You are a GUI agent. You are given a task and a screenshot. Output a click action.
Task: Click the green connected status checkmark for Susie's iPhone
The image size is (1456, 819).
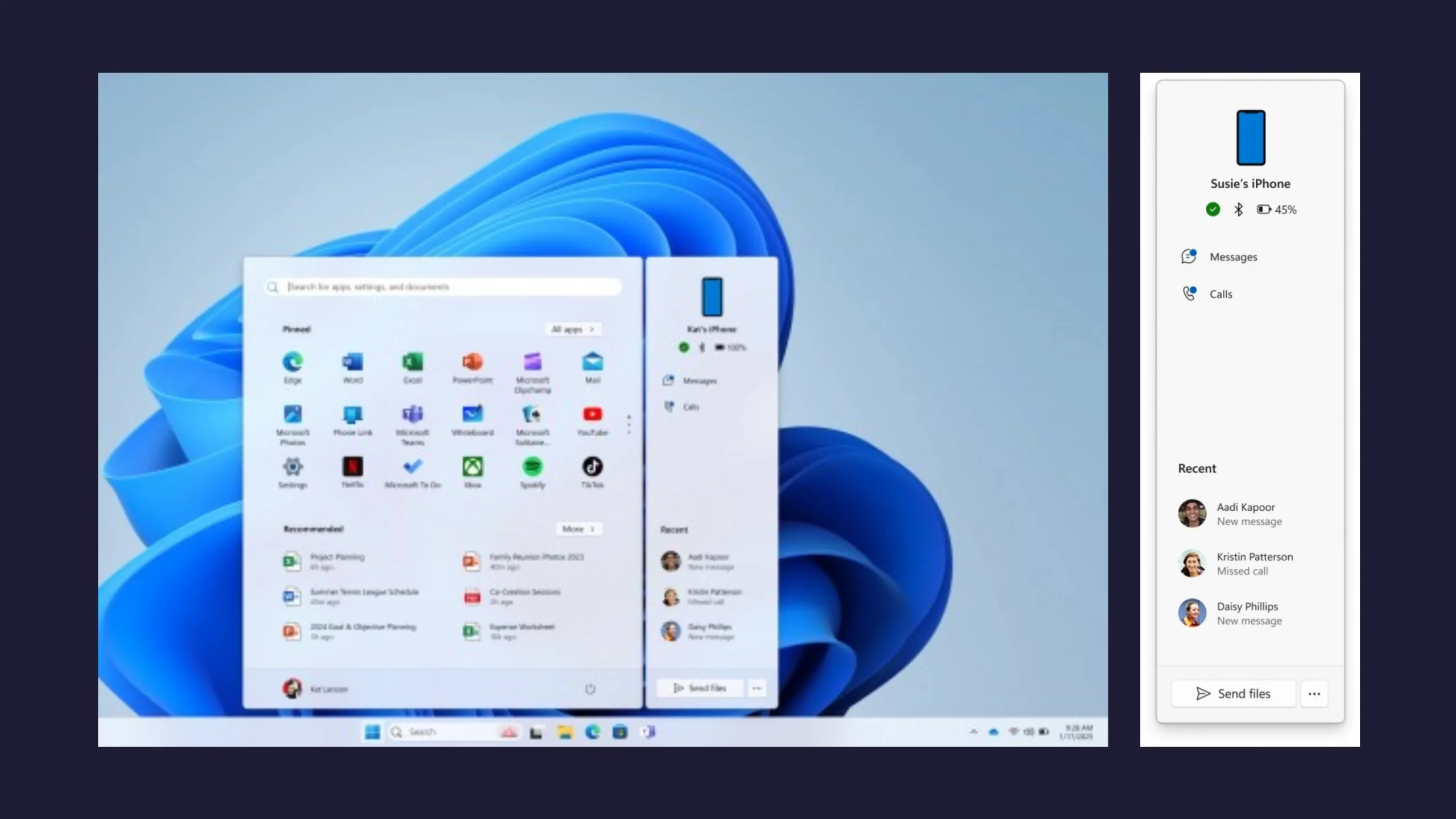tap(1213, 209)
